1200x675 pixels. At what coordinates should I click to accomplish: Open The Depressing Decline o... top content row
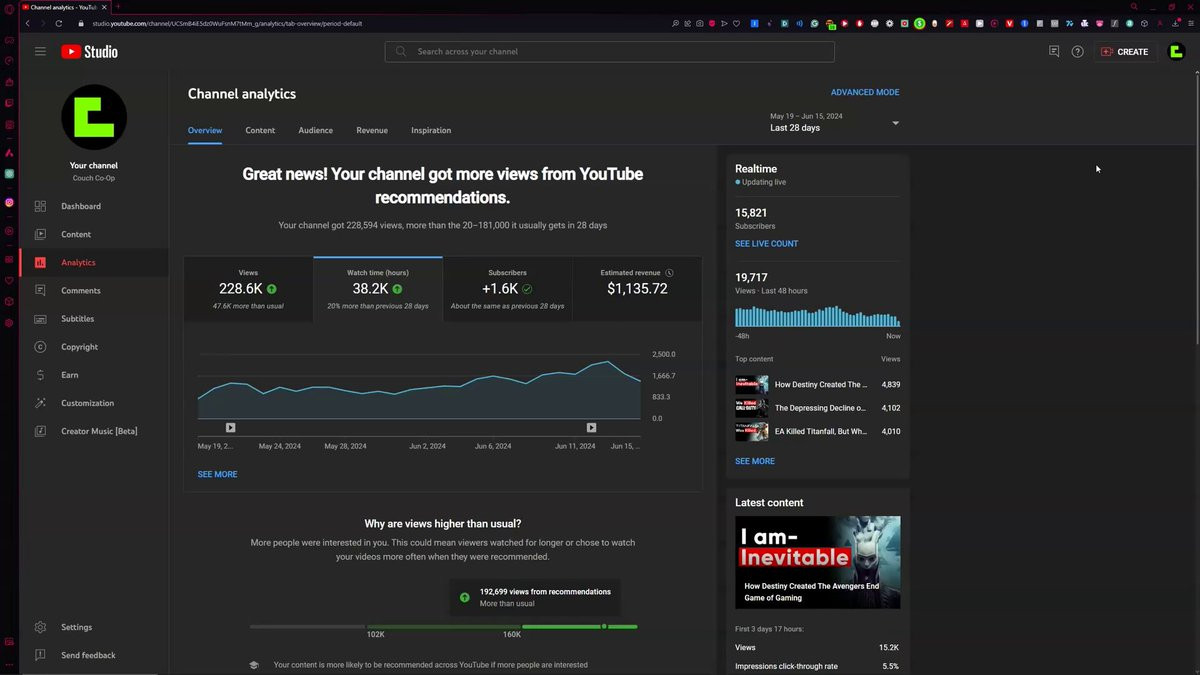click(x=818, y=408)
